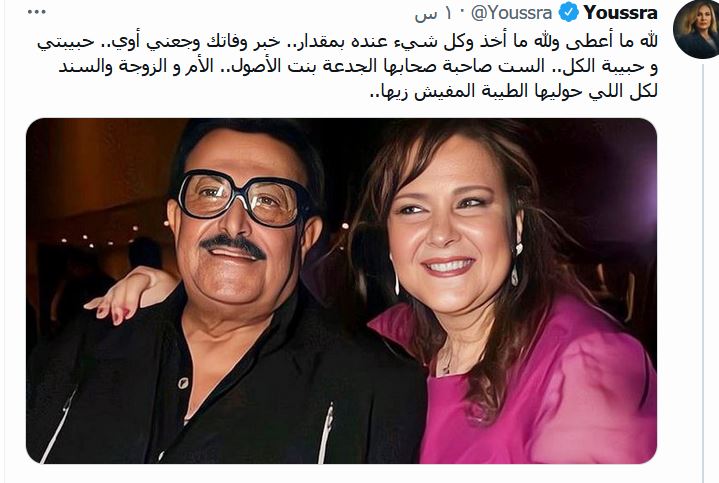Click the hand resting on the shoulder
719x483 pixels.
[x=128, y=294]
